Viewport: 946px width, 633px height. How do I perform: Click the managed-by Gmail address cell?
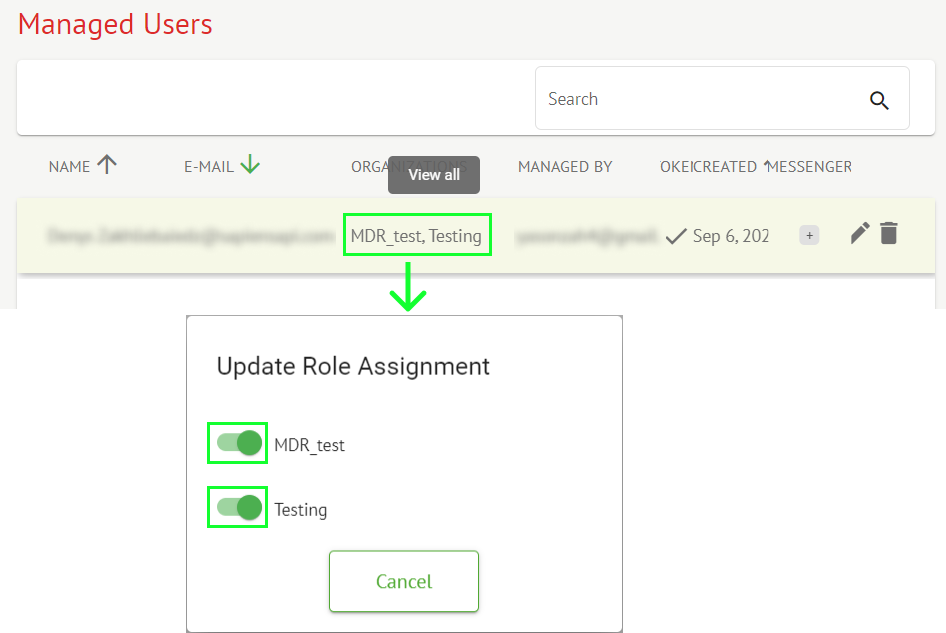pyautogui.click(x=586, y=236)
